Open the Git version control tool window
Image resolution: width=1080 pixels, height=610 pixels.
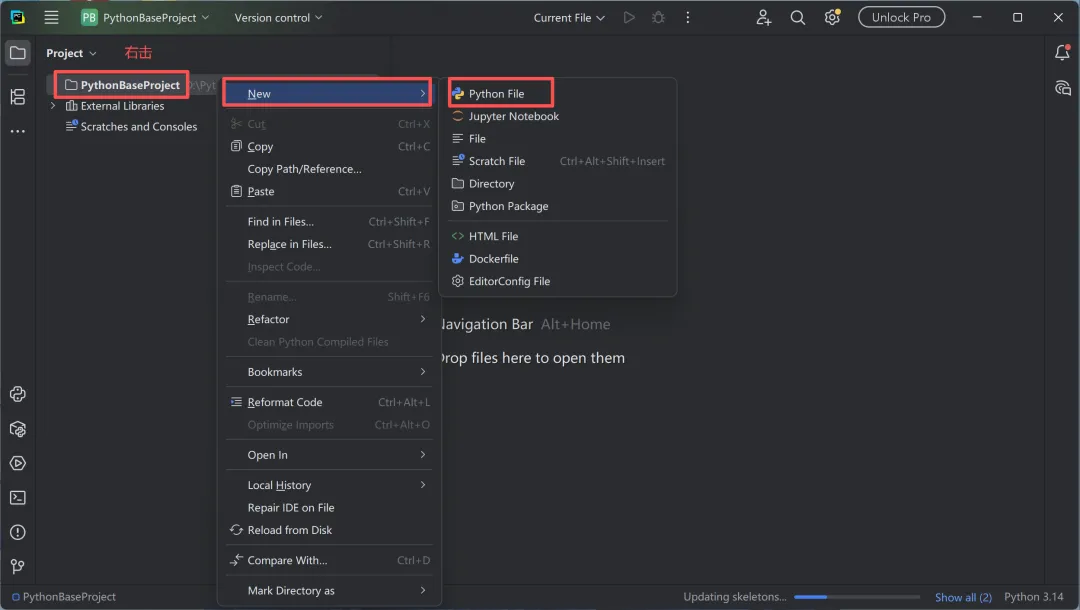18,567
